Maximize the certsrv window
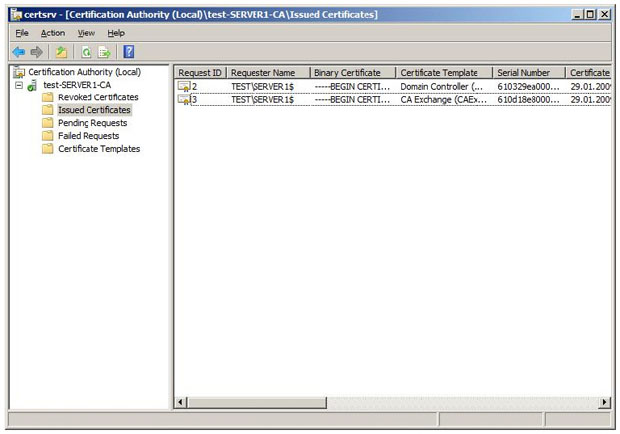Image resolution: width=620 pixels, height=434 pixels. click(590, 15)
